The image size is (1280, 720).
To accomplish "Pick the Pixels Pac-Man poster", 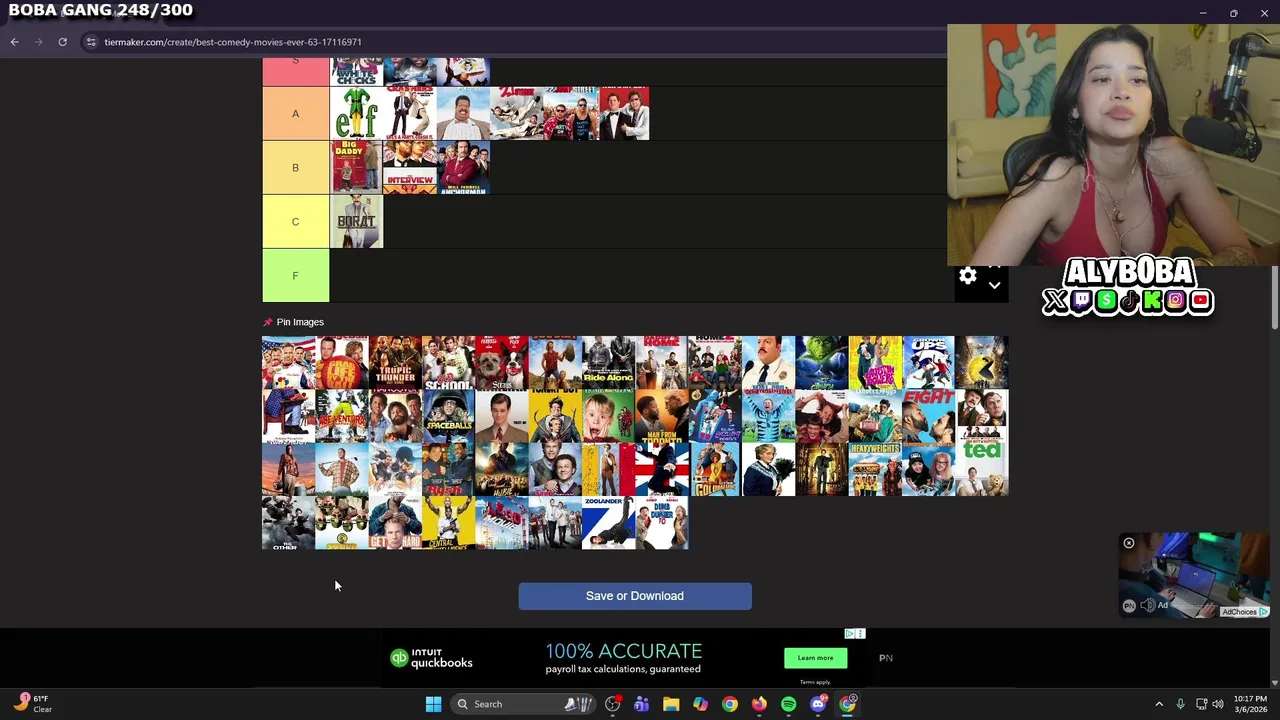I will 982,362.
